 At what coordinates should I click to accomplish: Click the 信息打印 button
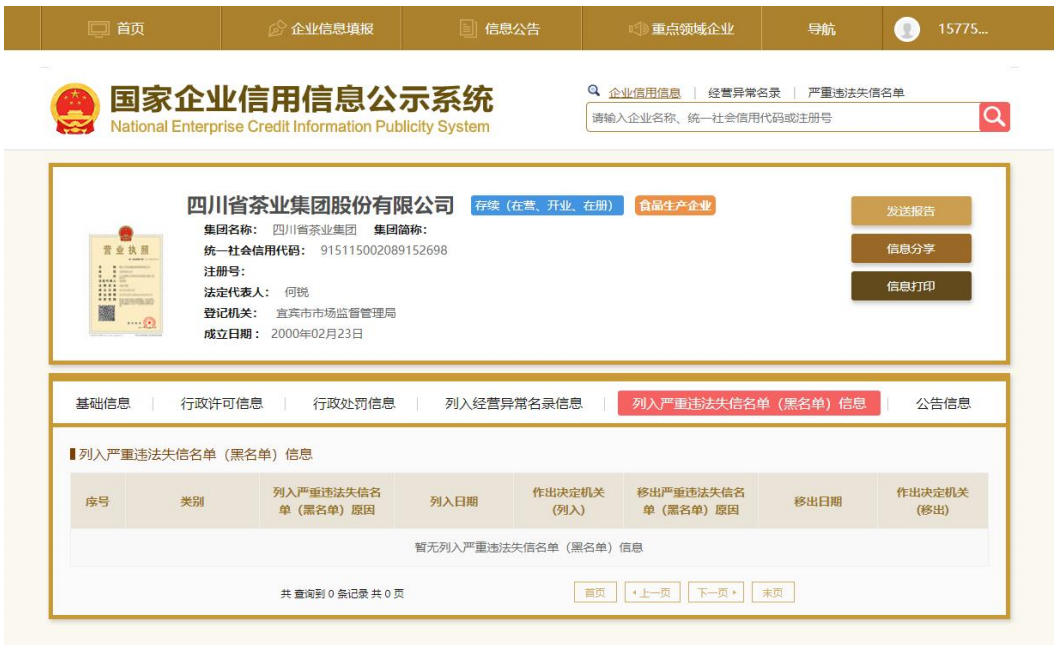click(911, 286)
